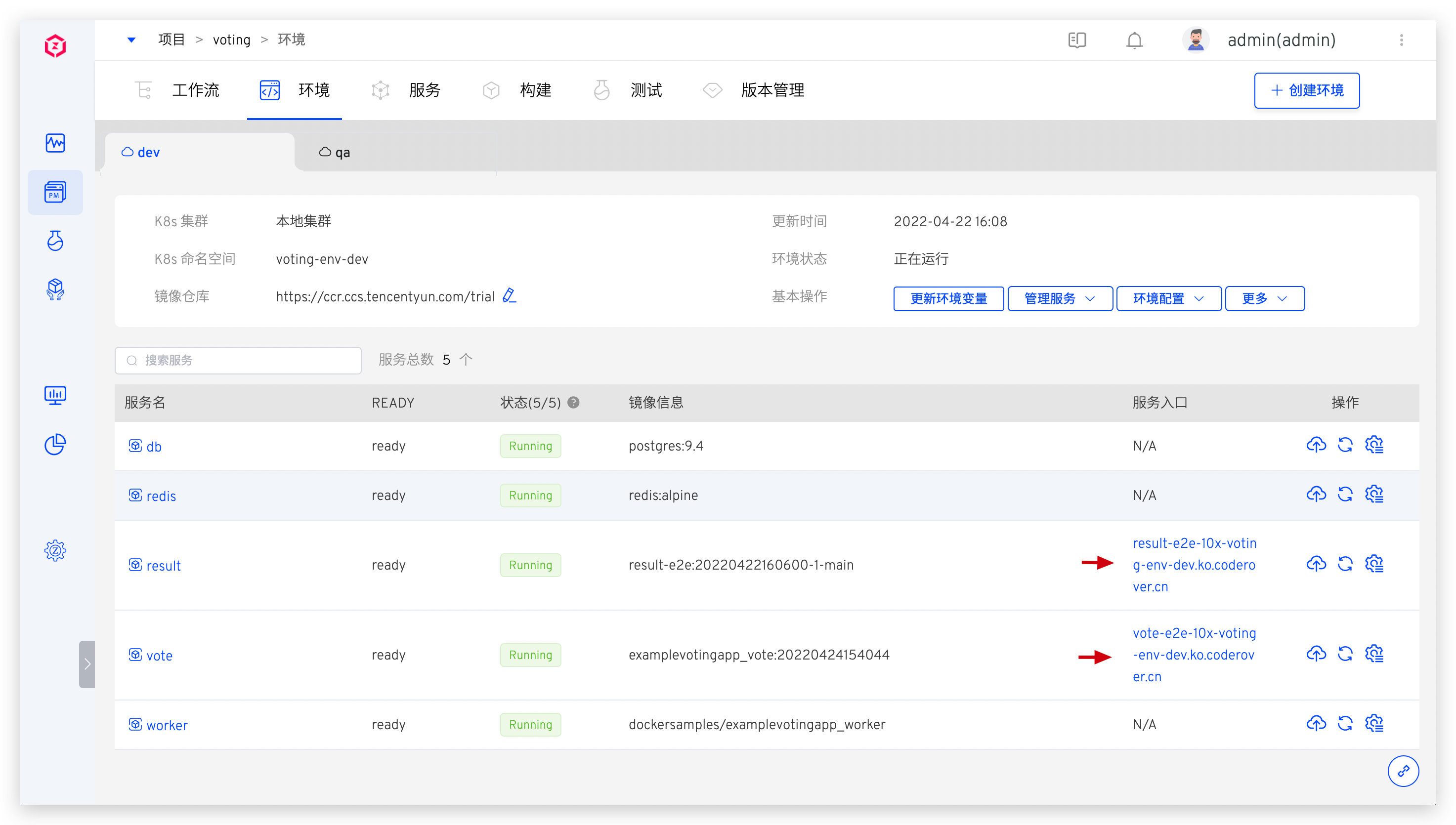Image resolution: width=1456 pixels, height=825 pixels.
Task: Click the image update icon for db
Action: pos(1316,446)
